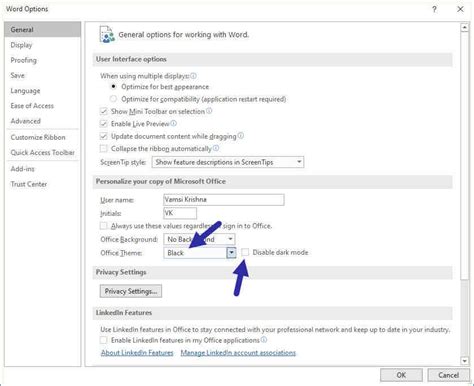Viewport: 474px width, 386px height.
Task: Click the Collapse ribbon info icon
Action: point(216,148)
